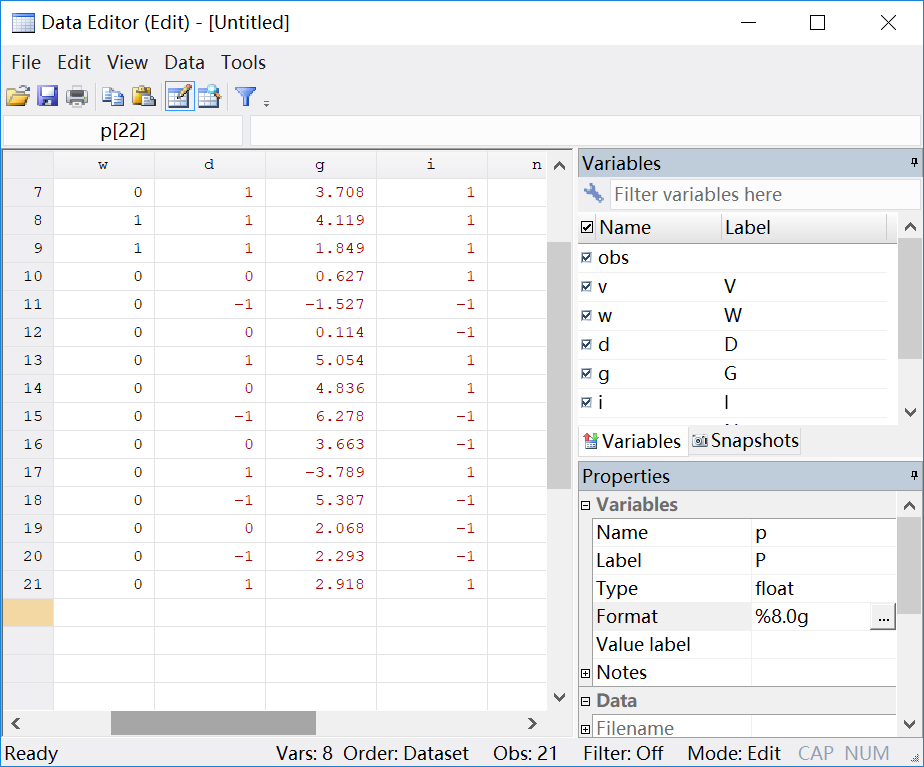924x767 pixels.
Task: Click data grid scroll down arrow
Action: coord(560,697)
